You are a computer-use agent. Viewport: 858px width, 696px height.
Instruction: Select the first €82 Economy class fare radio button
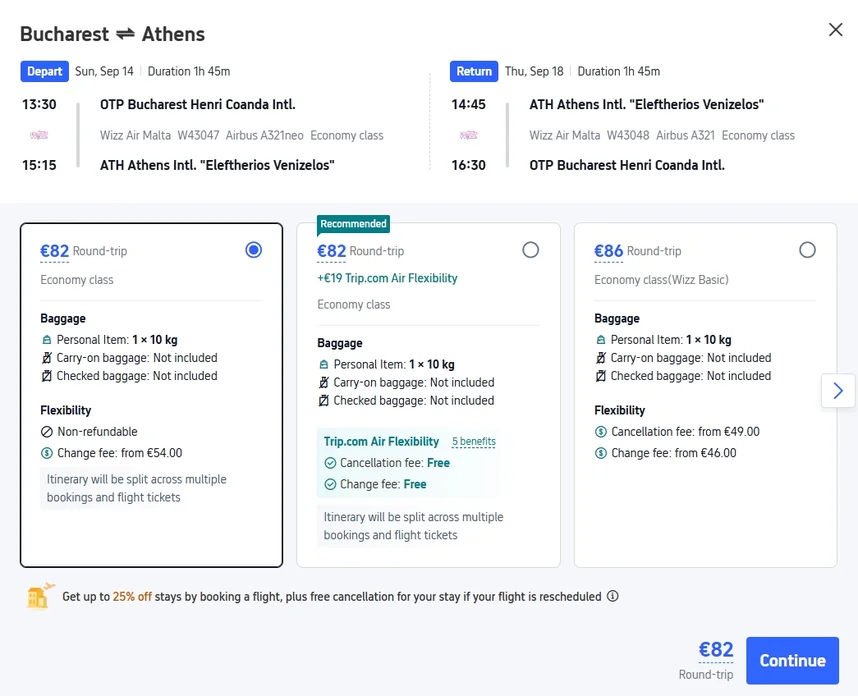point(253,250)
